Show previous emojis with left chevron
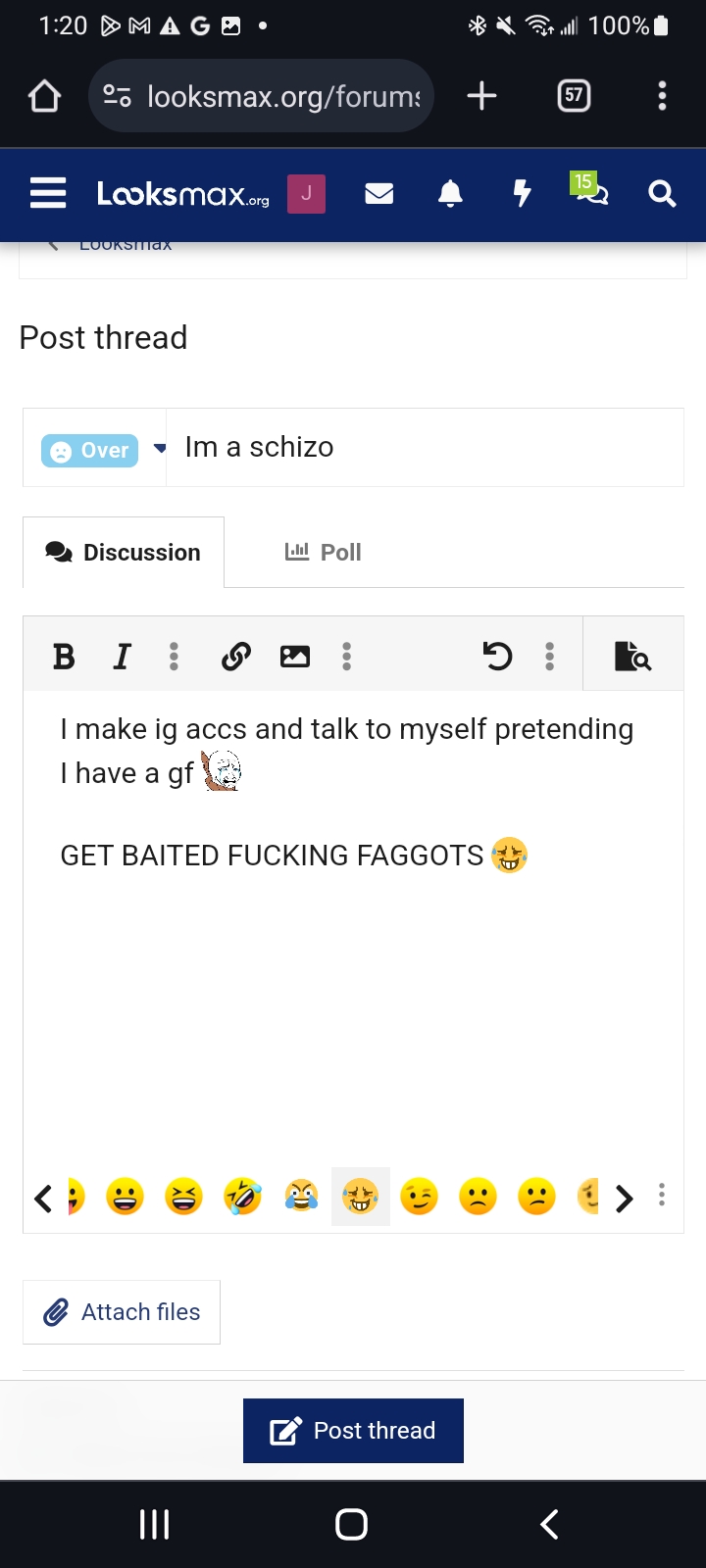The image size is (706, 1568). point(43,1198)
